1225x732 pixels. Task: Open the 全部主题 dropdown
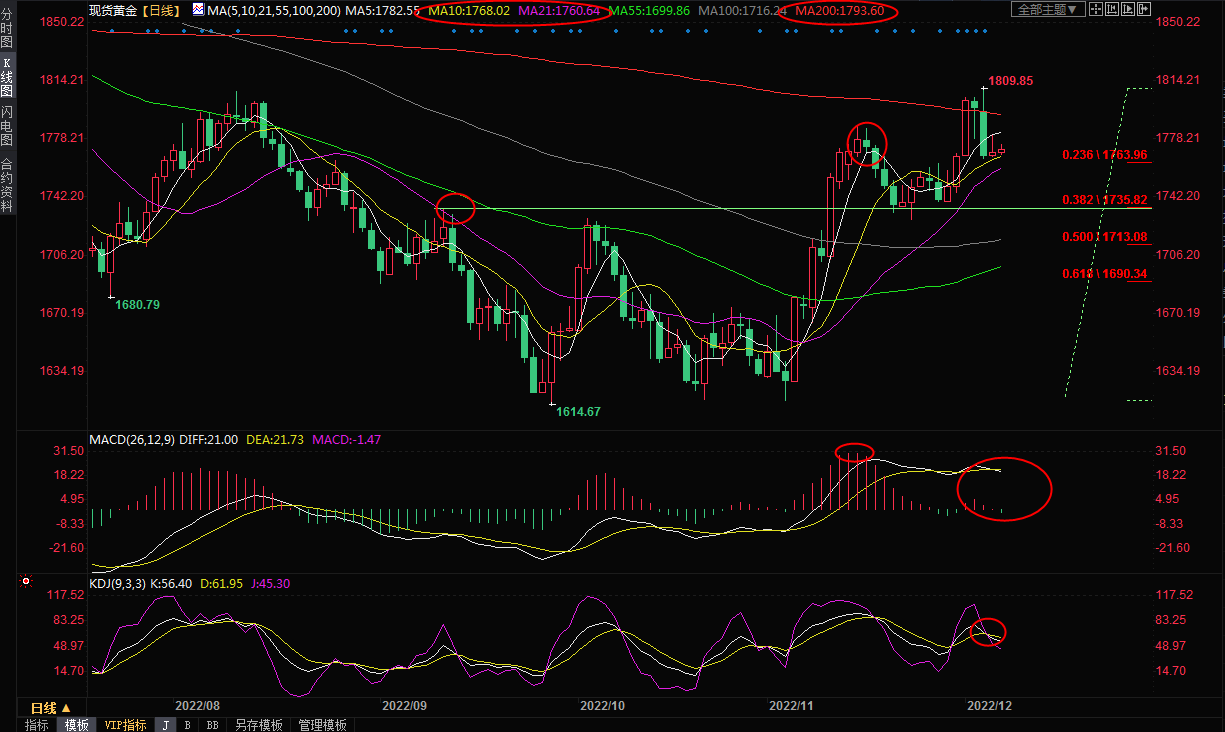[1047, 10]
